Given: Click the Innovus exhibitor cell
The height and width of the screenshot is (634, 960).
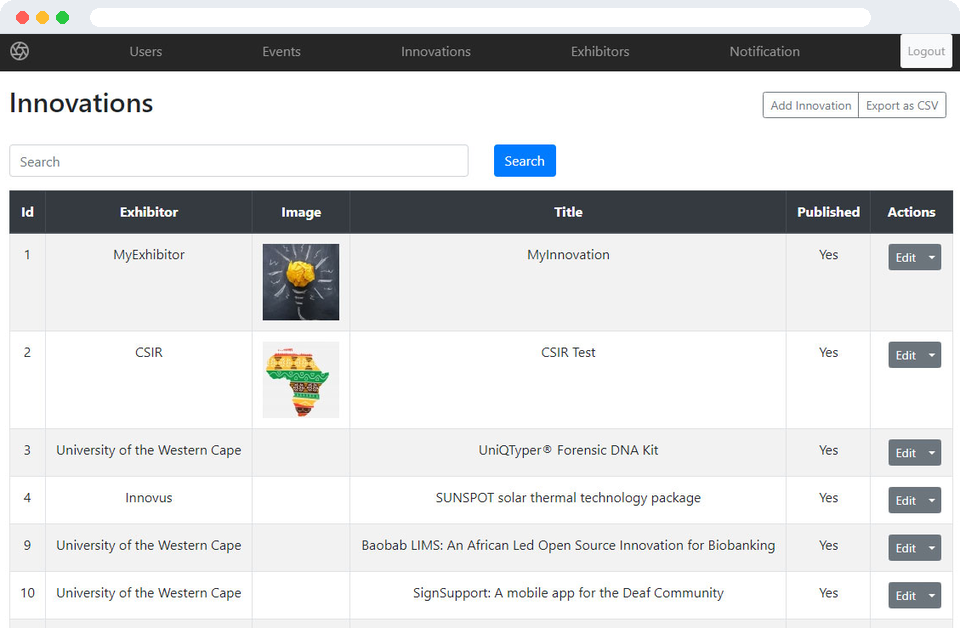Looking at the screenshot, I should (149, 498).
